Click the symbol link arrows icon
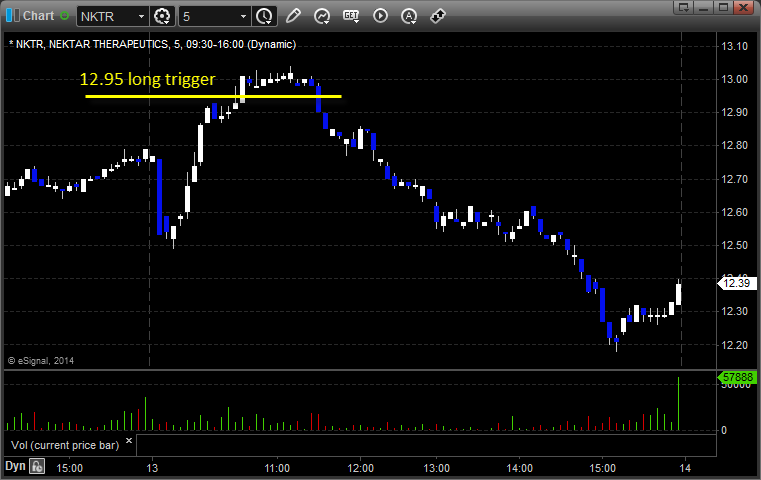Viewport: 761px width, 480px height. coord(438,16)
